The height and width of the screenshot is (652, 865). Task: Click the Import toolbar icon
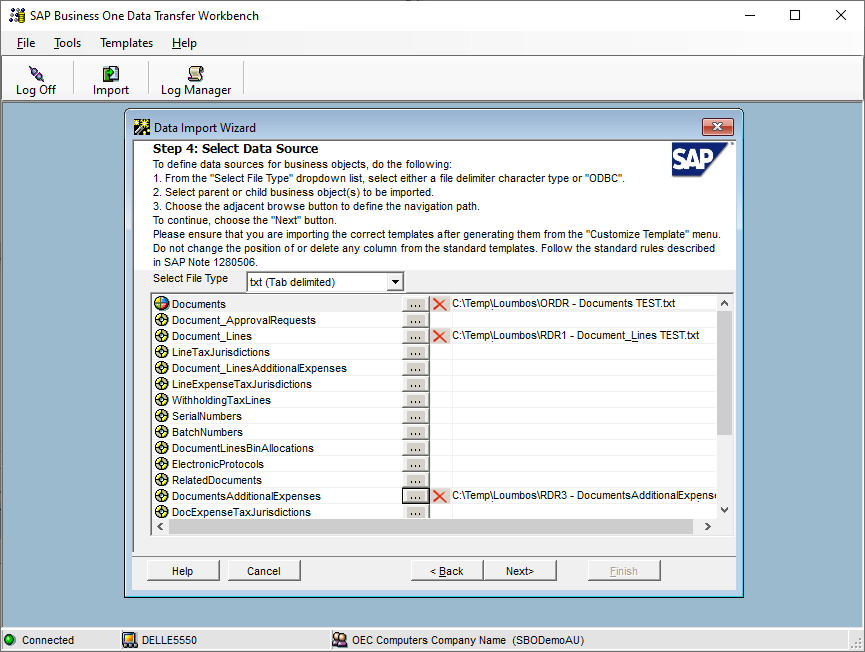pyautogui.click(x=111, y=74)
